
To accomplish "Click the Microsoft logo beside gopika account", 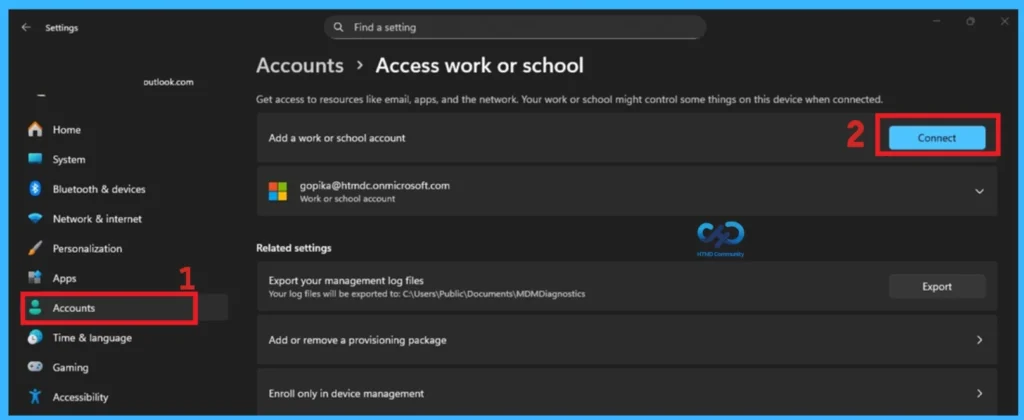I will tap(278, 191).
